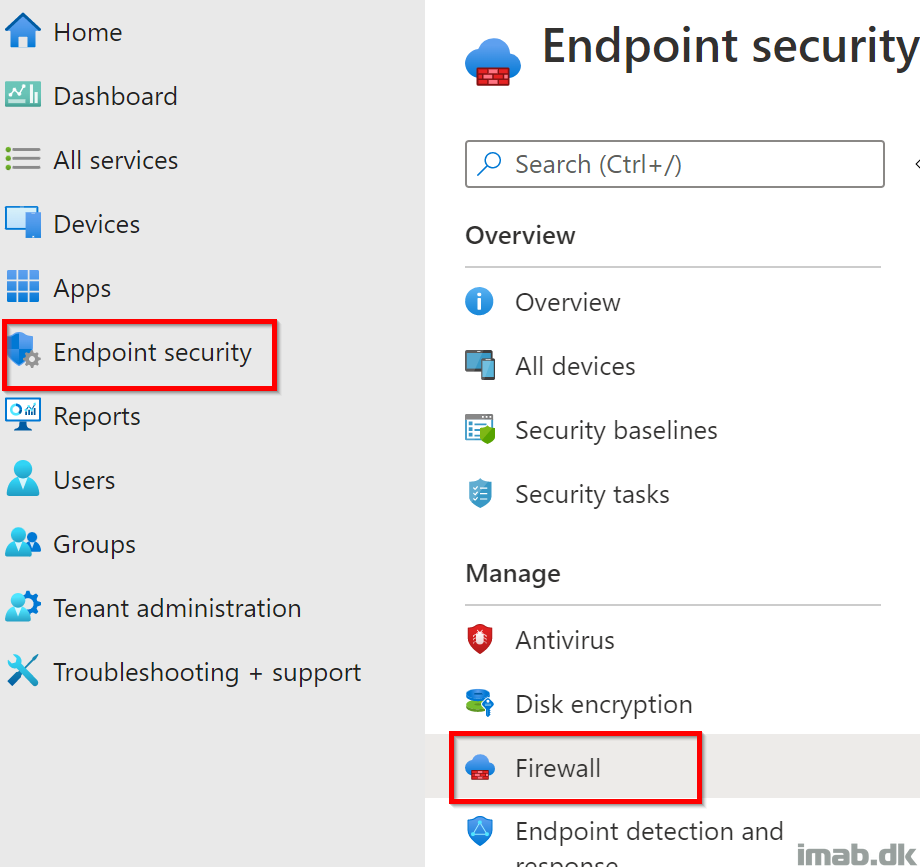Screen dimensions: 920x867
Task: Open Devices via its monitor icon
Action: (23, 222)
